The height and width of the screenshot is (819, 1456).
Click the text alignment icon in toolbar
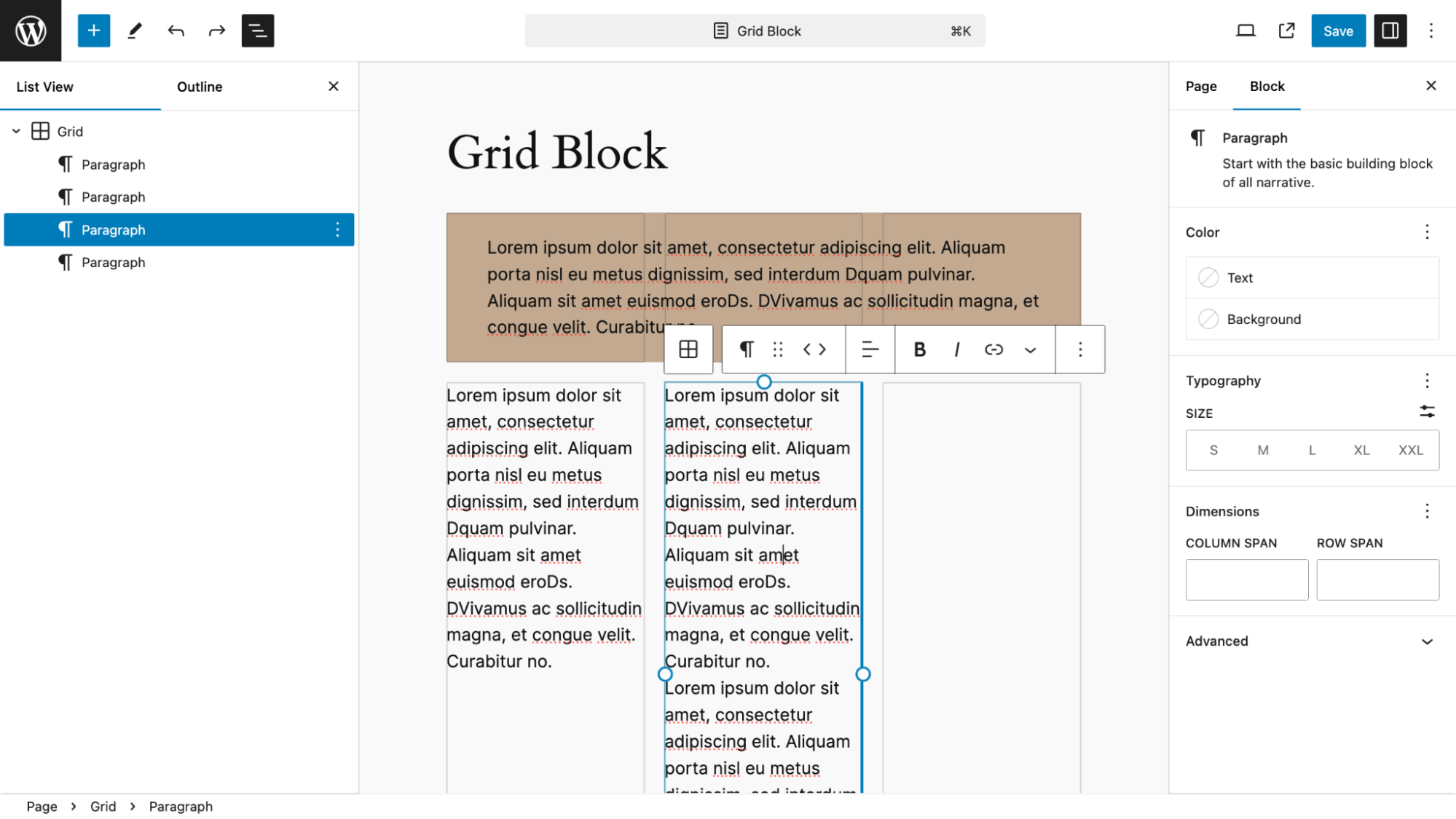tap(869, 349)
